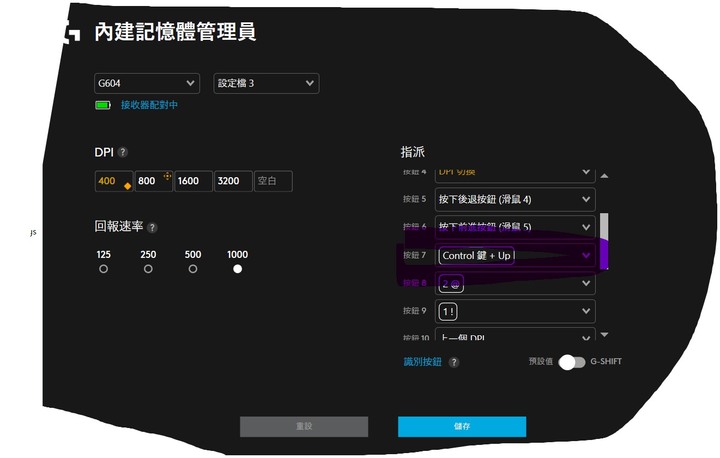Click the 按鈕 9 row label
720x458 pixels.
pyautogui.click(x=415, y=311)
